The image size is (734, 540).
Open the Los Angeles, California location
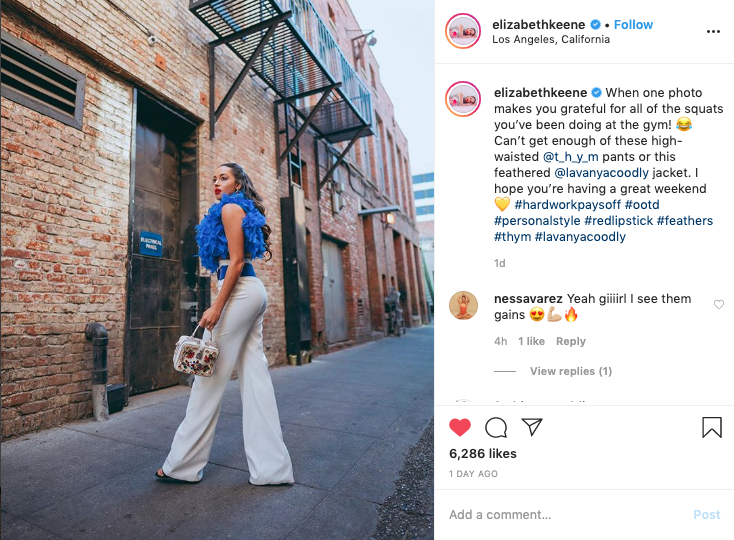click(551, 39)
